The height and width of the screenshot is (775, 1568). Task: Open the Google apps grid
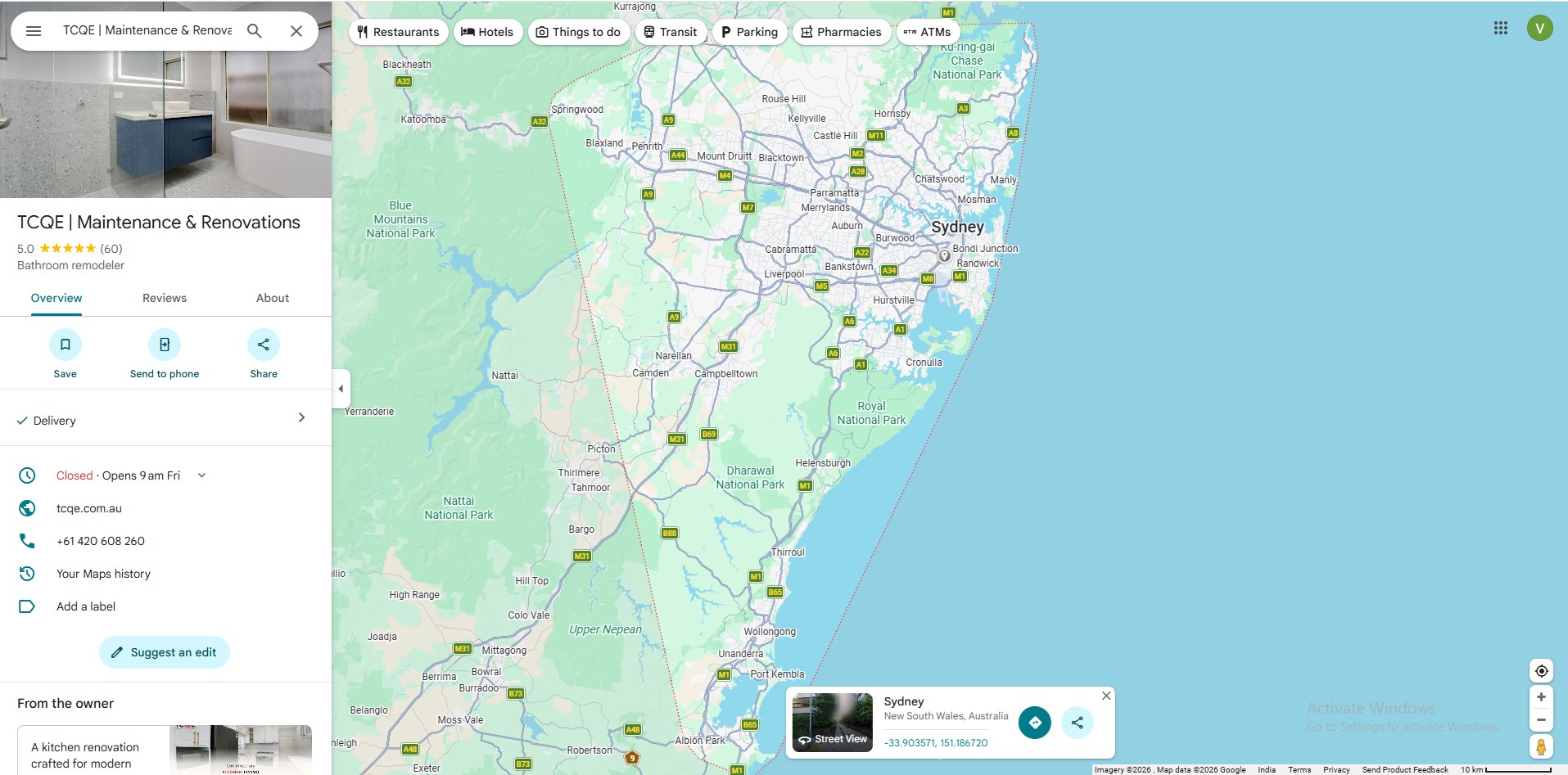[1501, 28]
